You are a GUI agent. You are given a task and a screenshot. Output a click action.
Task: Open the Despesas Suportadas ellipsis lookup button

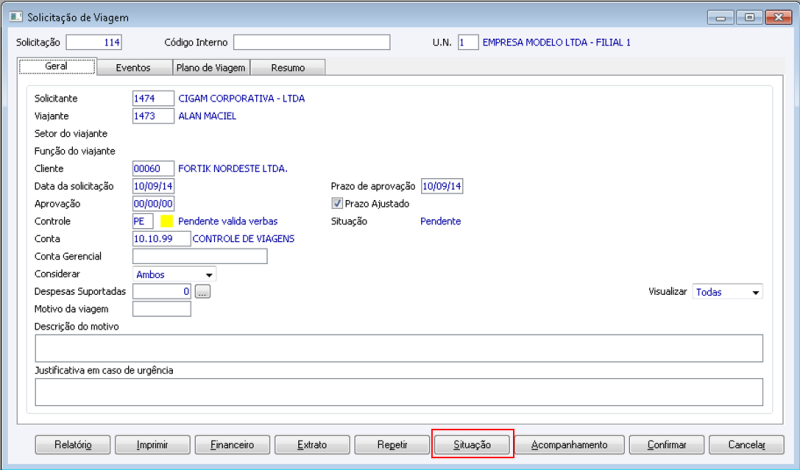click(x=203, y=291)
